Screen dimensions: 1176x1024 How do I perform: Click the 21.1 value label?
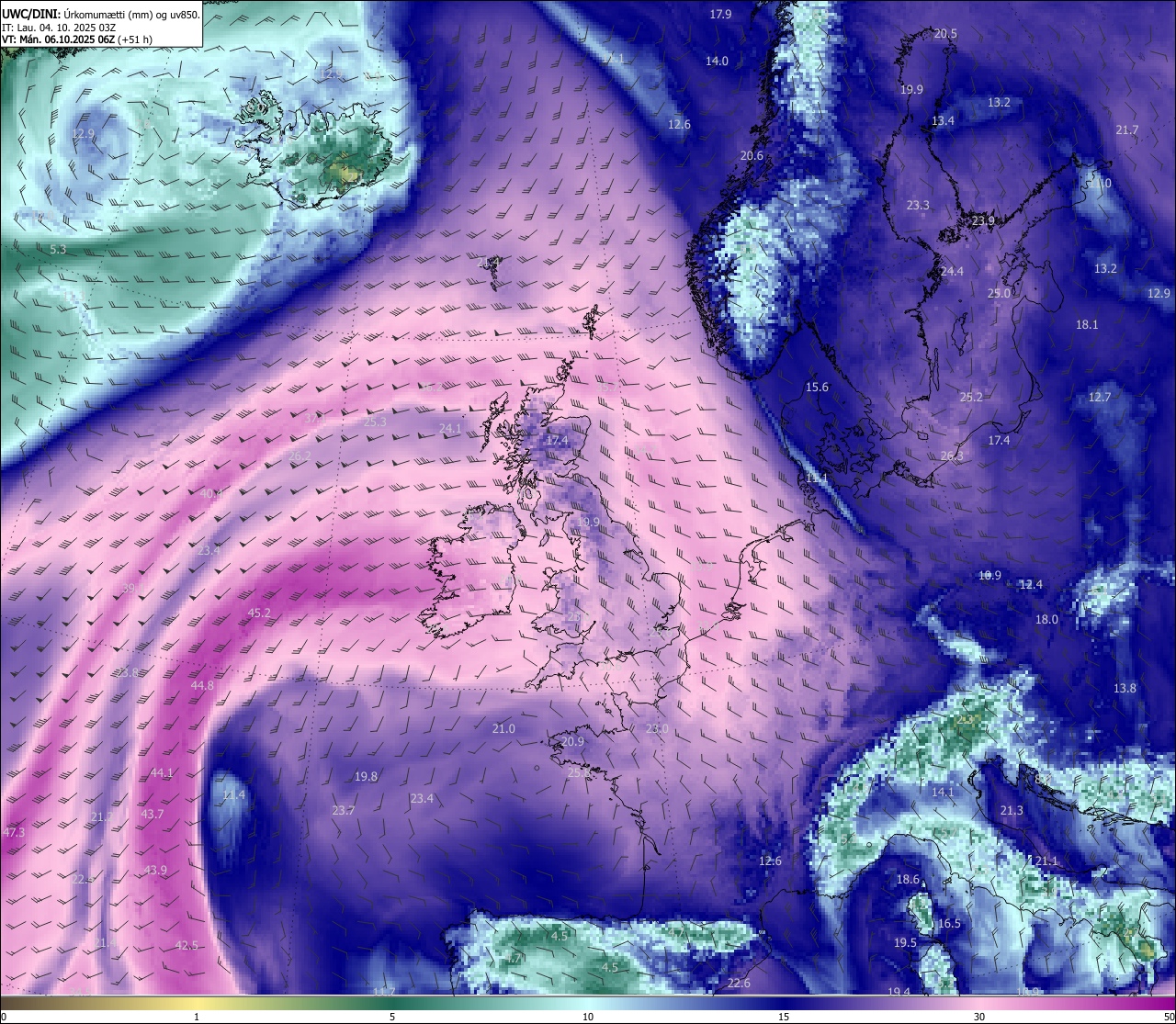[x=1046, y=861]
